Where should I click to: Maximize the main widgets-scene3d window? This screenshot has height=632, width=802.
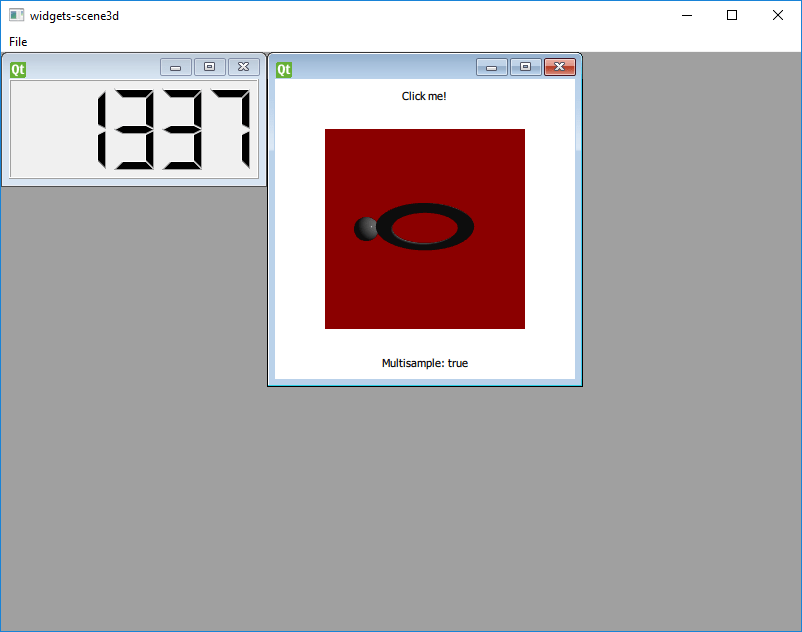[731, 15]
